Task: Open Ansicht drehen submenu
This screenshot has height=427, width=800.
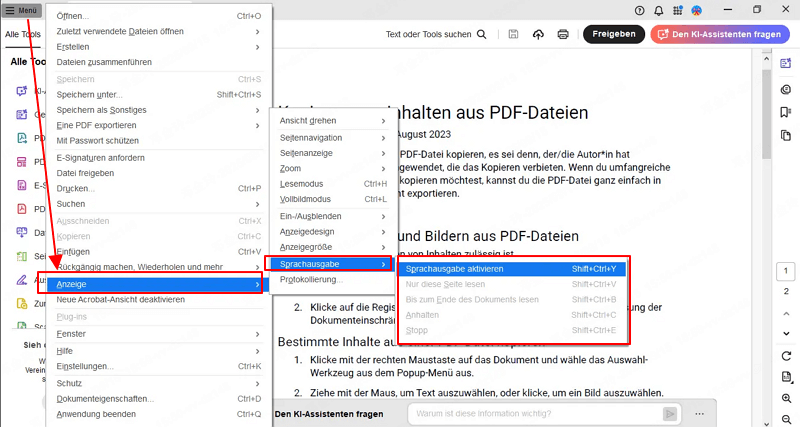Action: tap(333, 120)
